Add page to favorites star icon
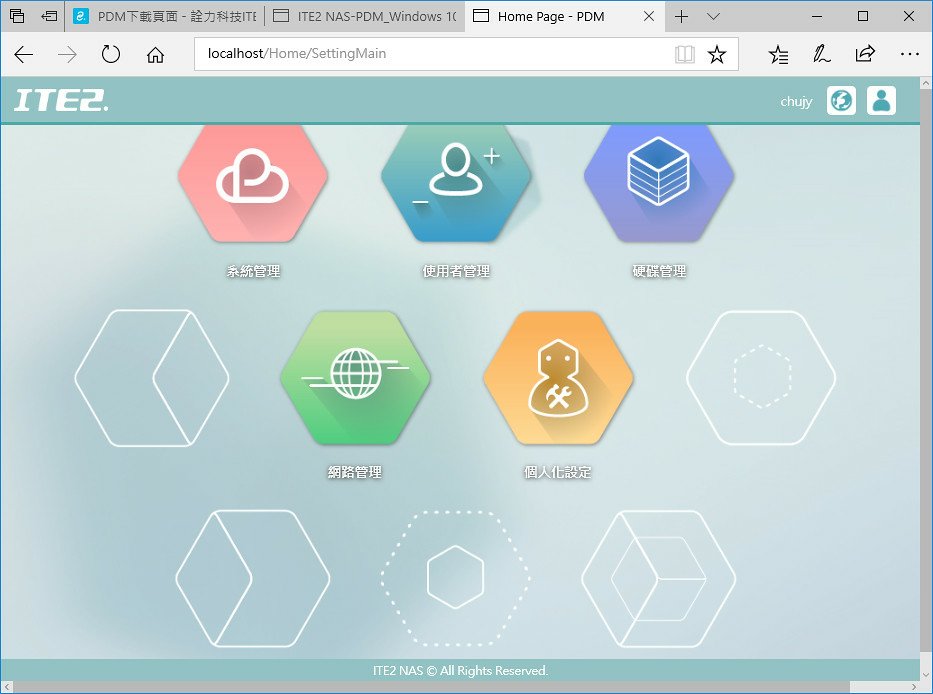933x694 pixels. [717, 54]
